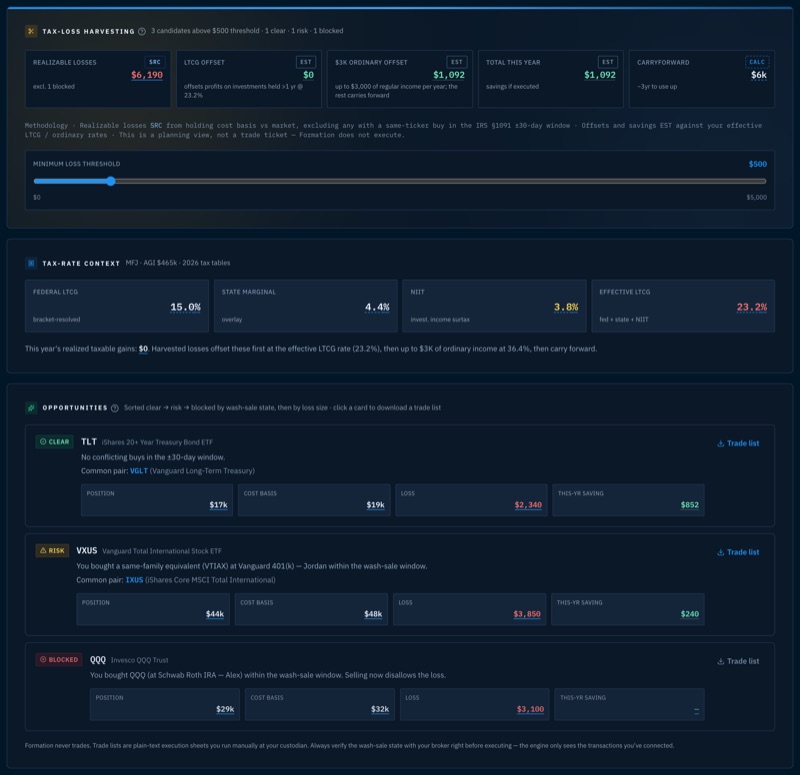Click the Tax-Rate Context section icon

click(31, 263)
